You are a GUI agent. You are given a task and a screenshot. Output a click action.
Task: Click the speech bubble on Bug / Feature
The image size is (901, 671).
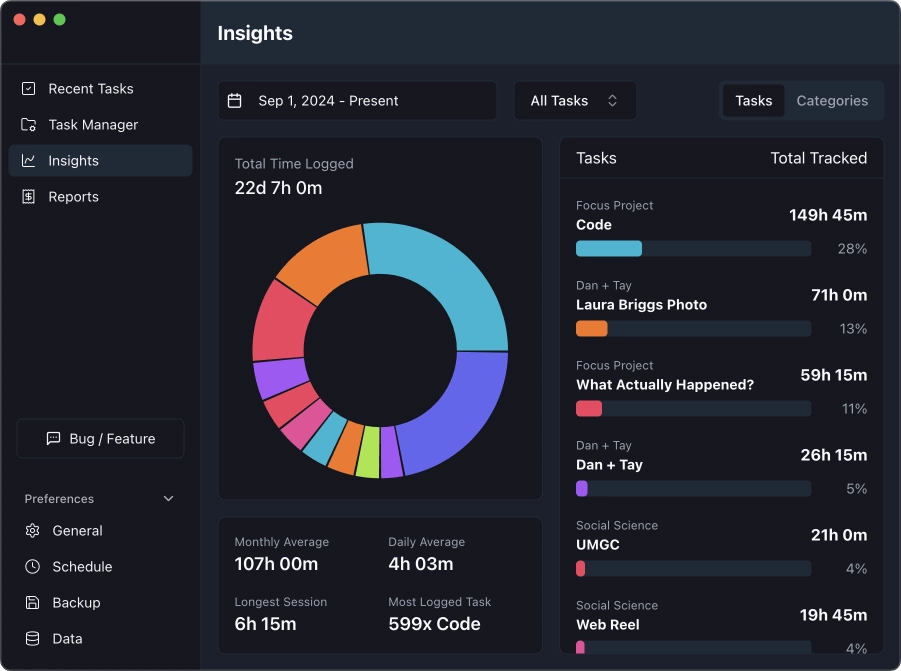point(53,438)
